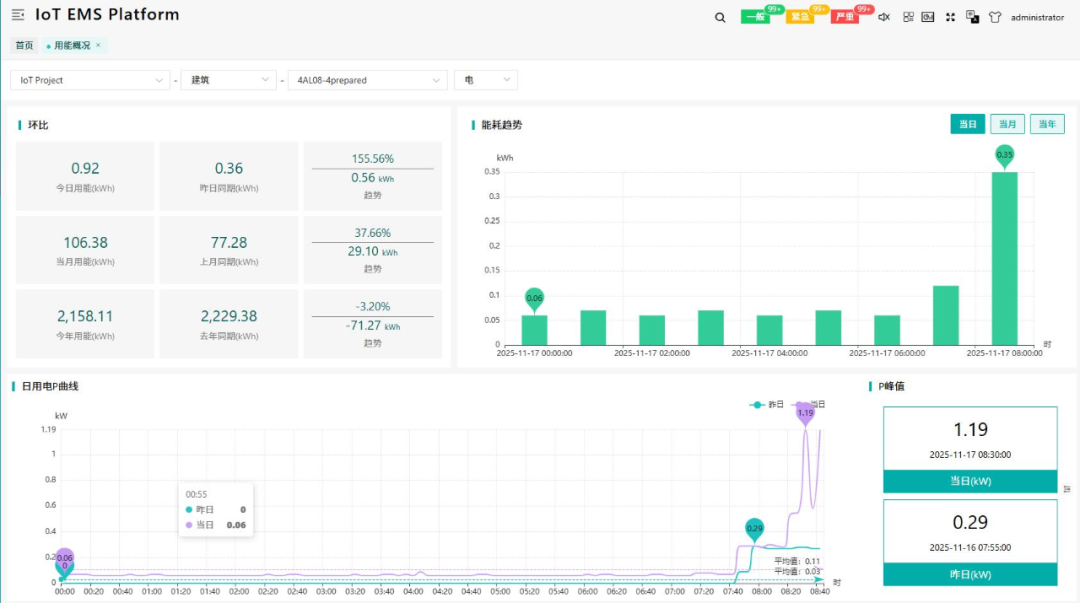Switch to the 首页 tab
Viewport: 1080px width, 603px height.
pyautogui.click(x=24, y=45)
